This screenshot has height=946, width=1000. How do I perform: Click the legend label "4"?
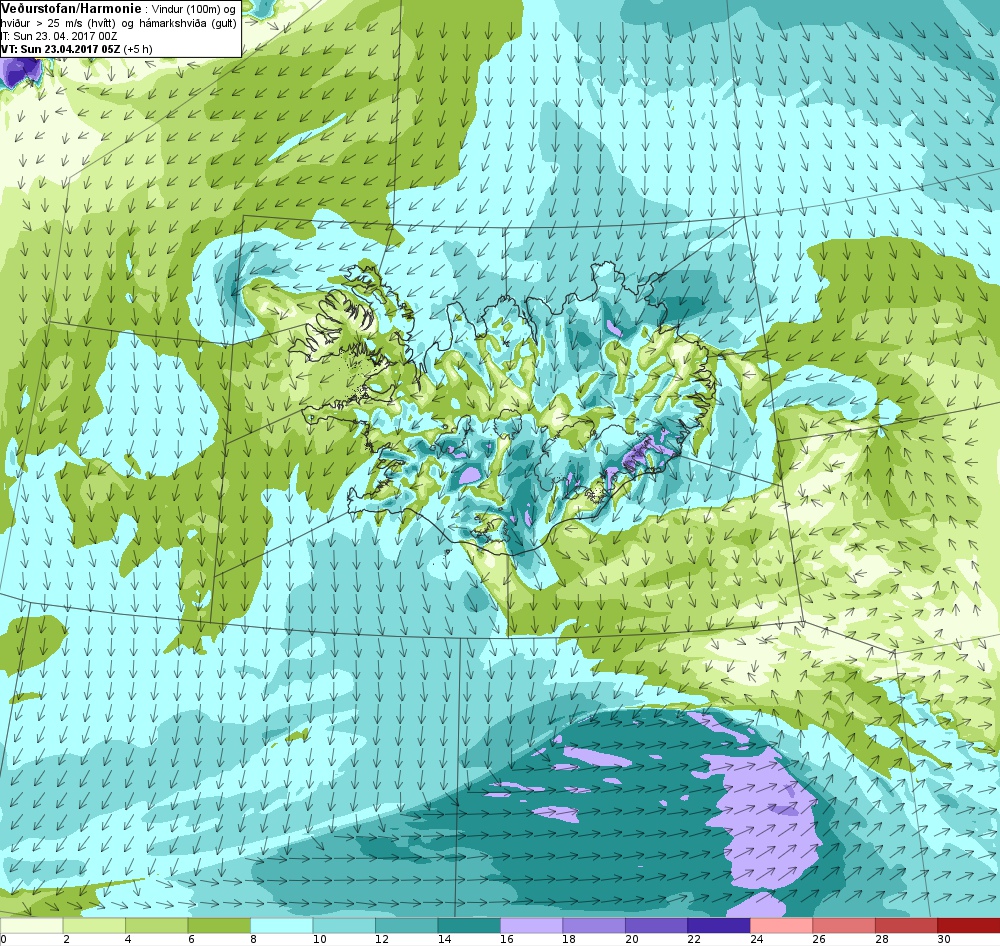point(129,939)
